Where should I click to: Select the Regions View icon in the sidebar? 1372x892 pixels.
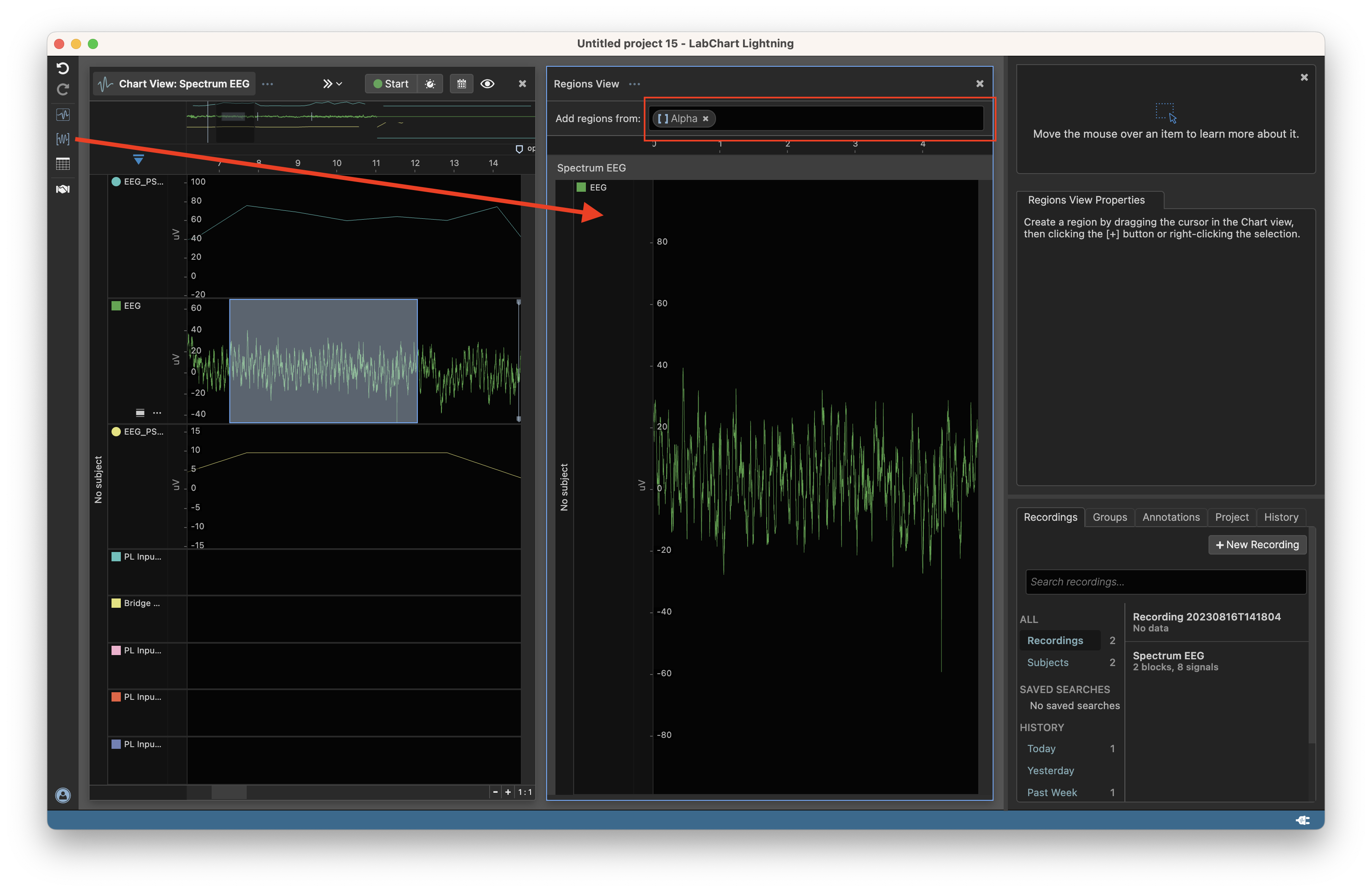[62, 138]
